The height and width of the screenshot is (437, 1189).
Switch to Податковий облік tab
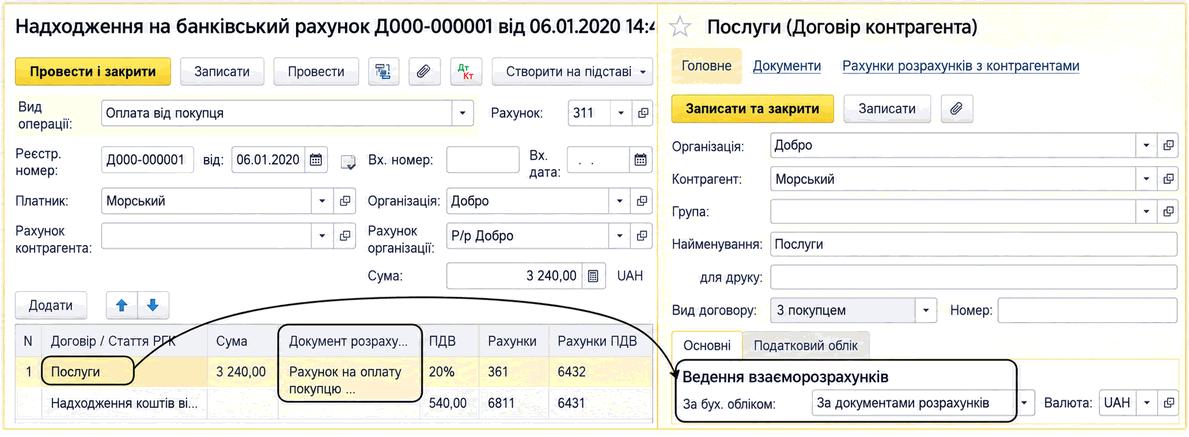point(805,346)
